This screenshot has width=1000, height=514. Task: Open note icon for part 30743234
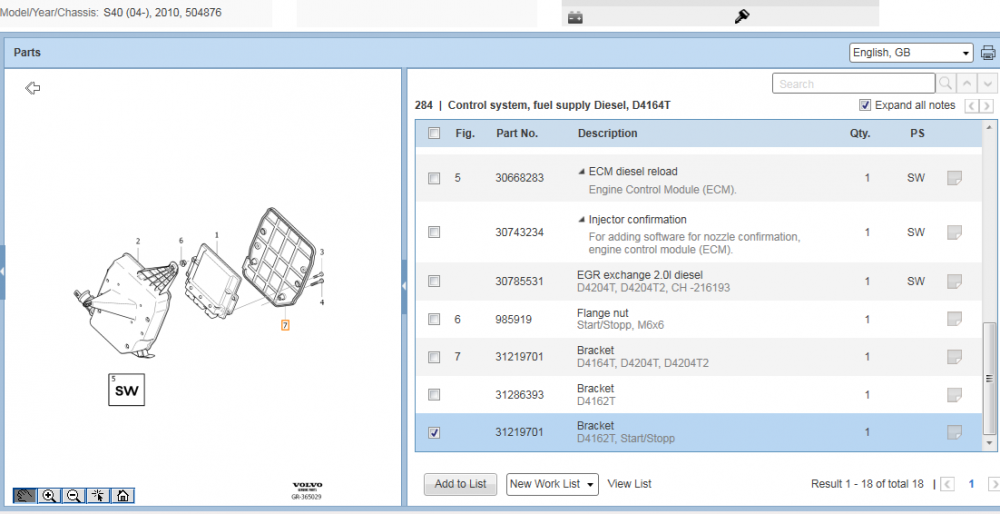[954, 232]
